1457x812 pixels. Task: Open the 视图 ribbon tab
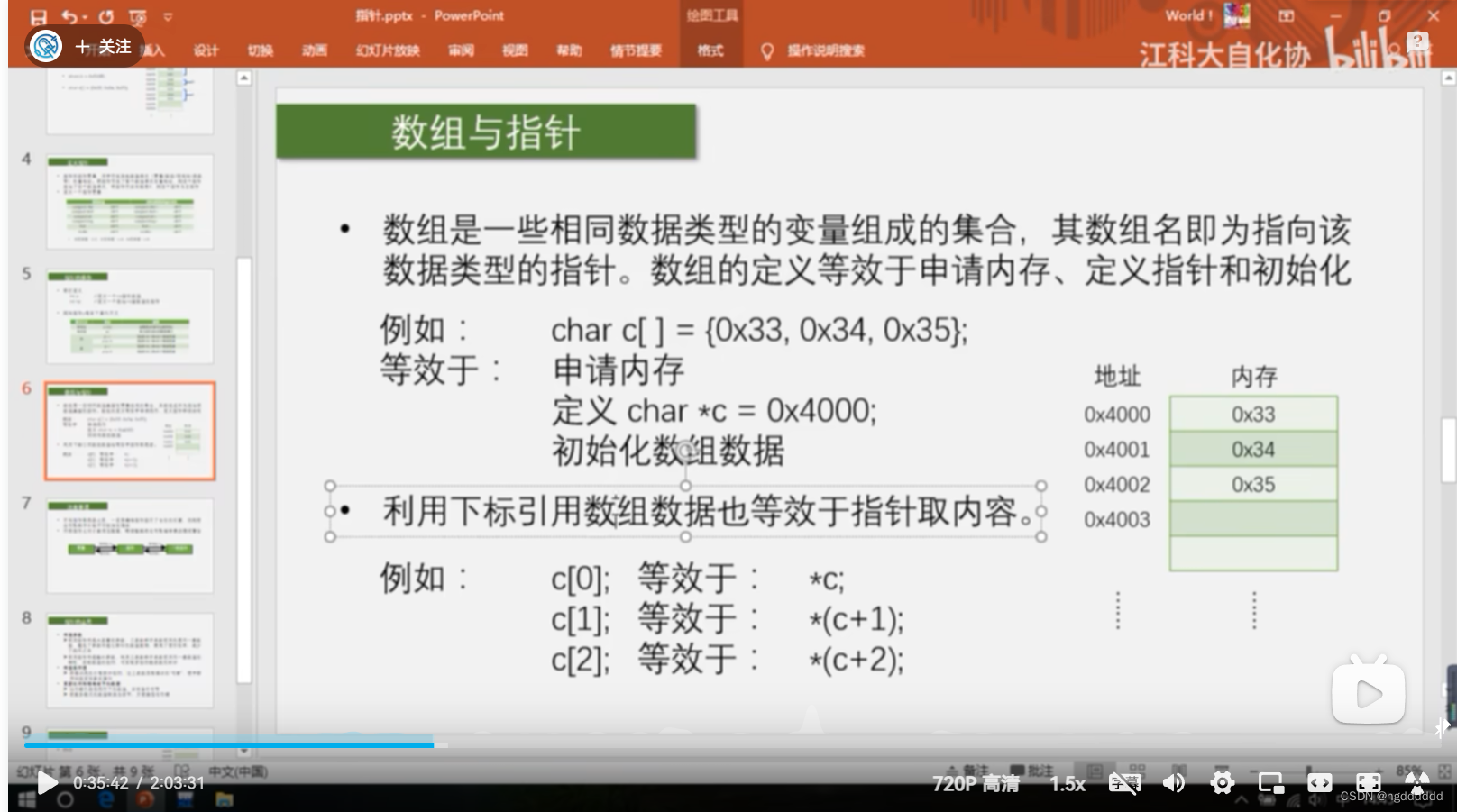point(515,50)
